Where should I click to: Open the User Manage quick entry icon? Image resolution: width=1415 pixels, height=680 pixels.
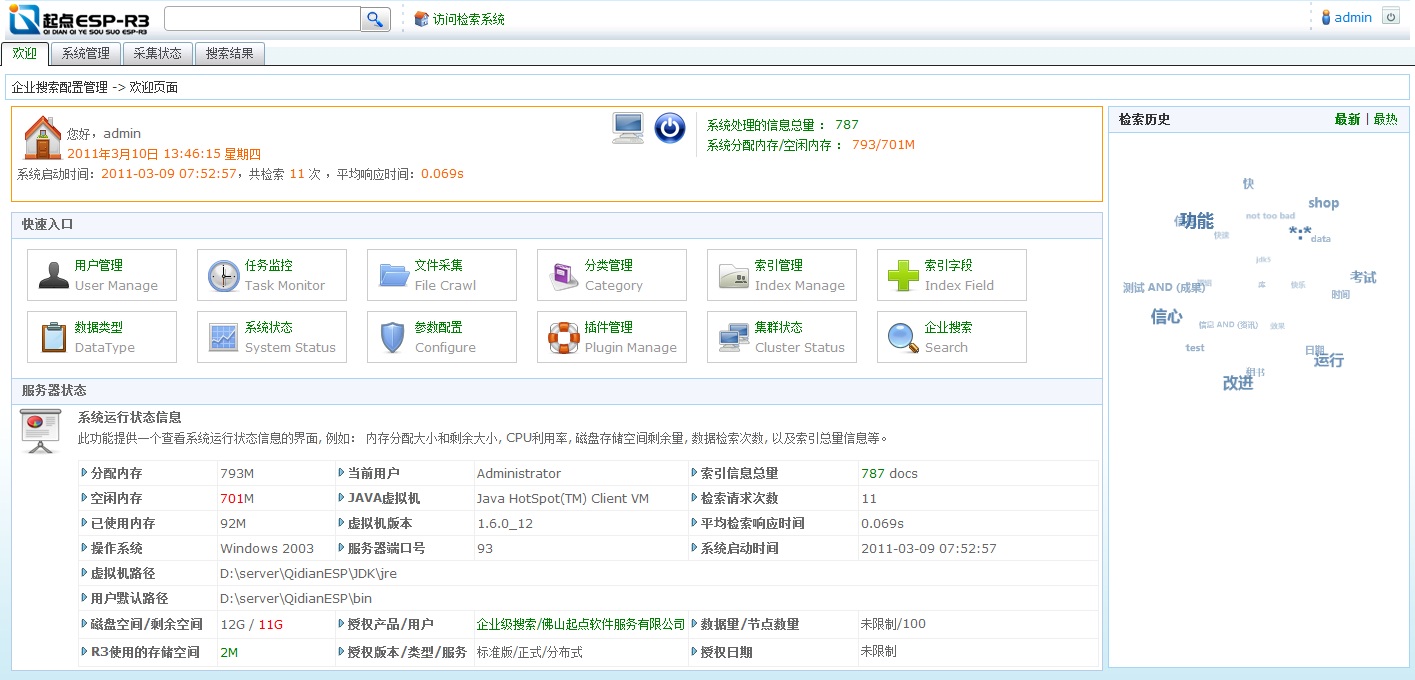point(53,274)
